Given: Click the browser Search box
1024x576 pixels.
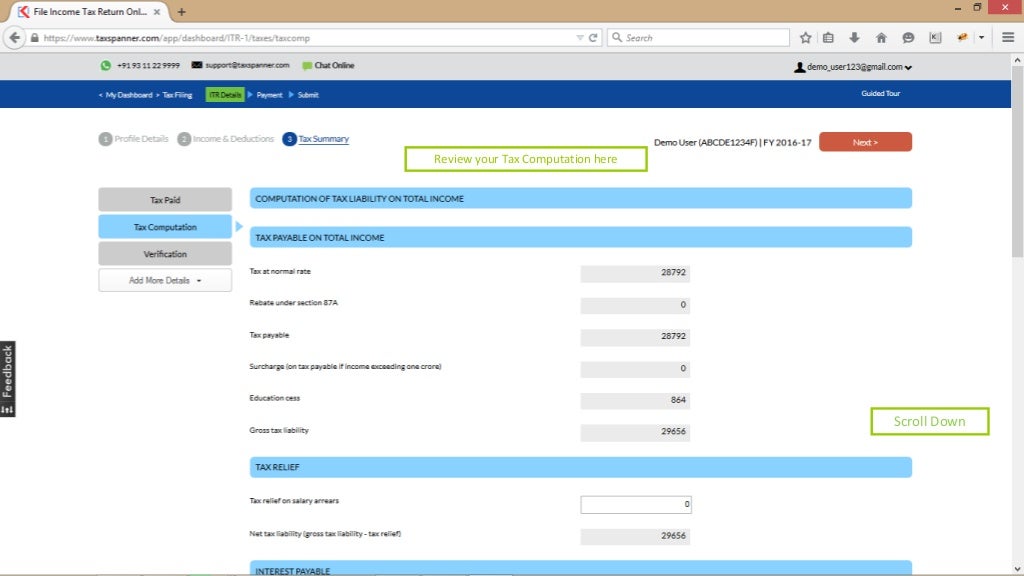Looking at the screenshot, I should pos(698,38).
